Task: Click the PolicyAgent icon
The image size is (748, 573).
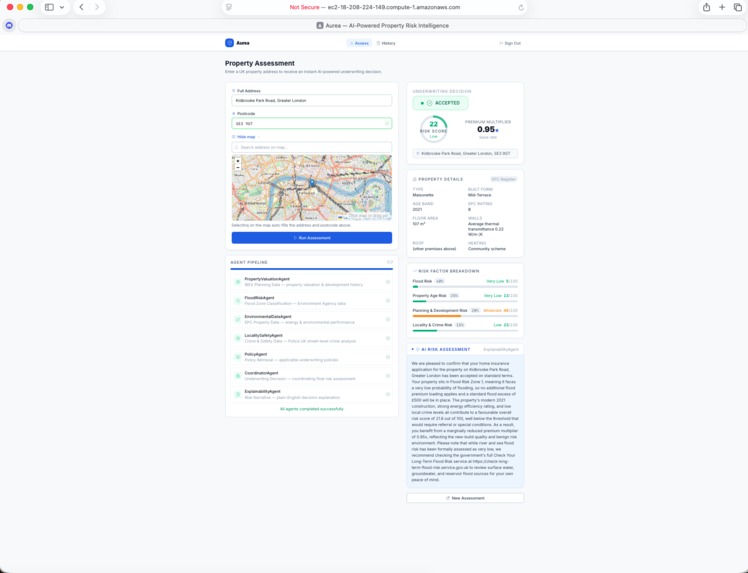Action: coord(238,357)
